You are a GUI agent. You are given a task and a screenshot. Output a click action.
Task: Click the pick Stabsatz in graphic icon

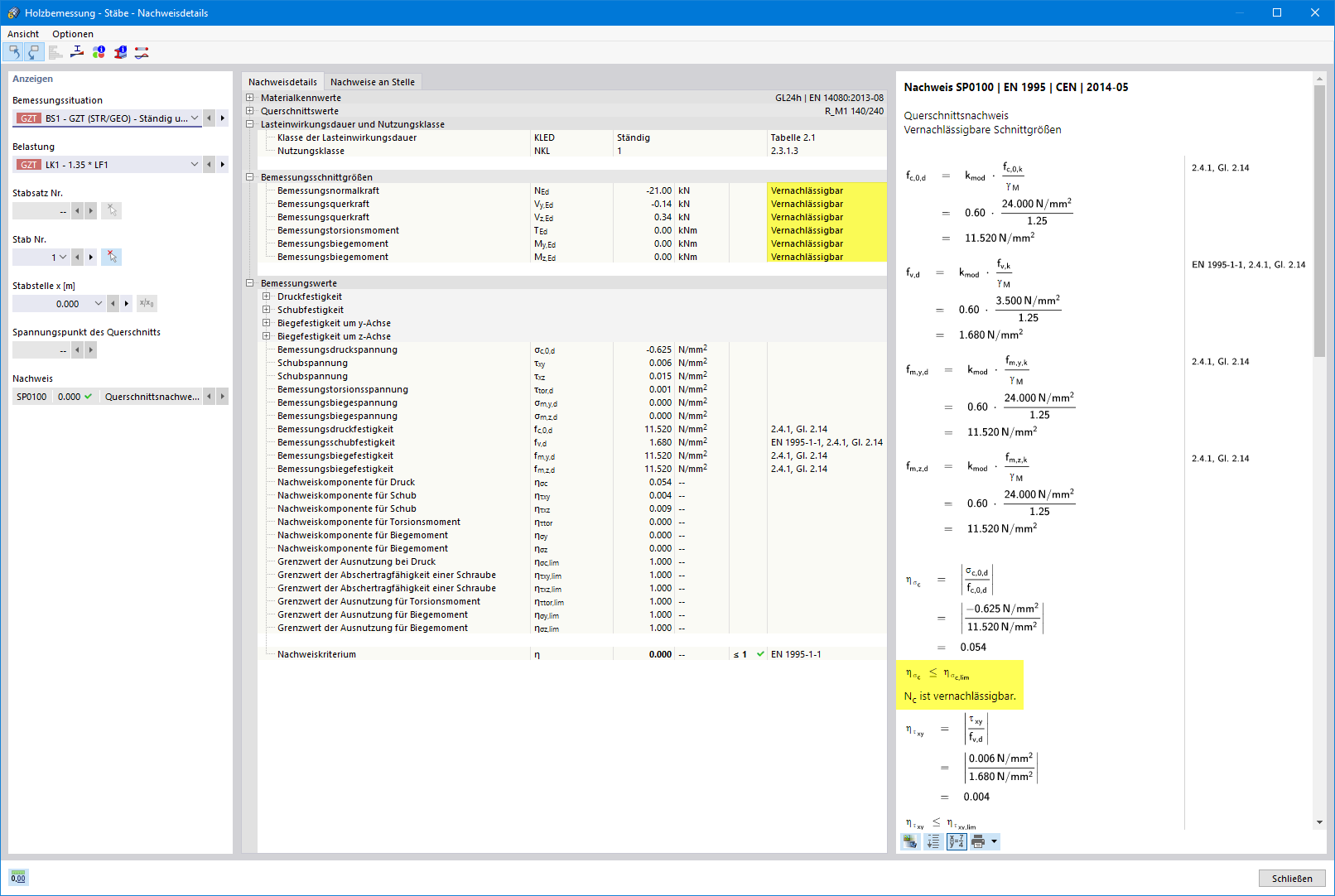[x=112, y=210]
